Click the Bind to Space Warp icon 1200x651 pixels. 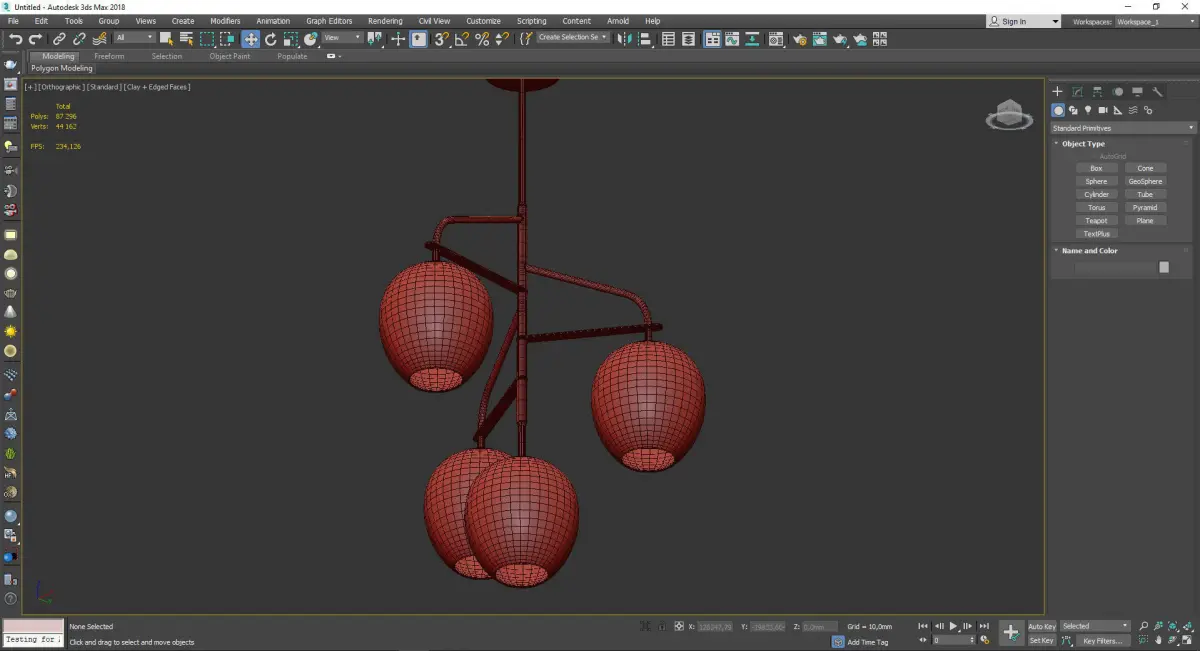point(100,39)
